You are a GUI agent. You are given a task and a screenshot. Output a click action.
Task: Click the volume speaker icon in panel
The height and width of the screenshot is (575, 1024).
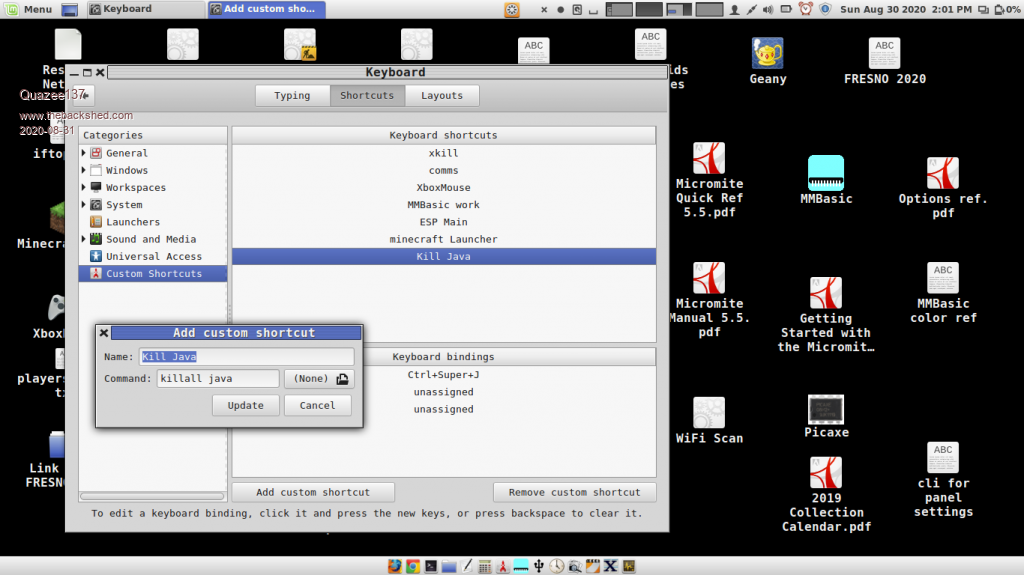[x=768, y=9]
